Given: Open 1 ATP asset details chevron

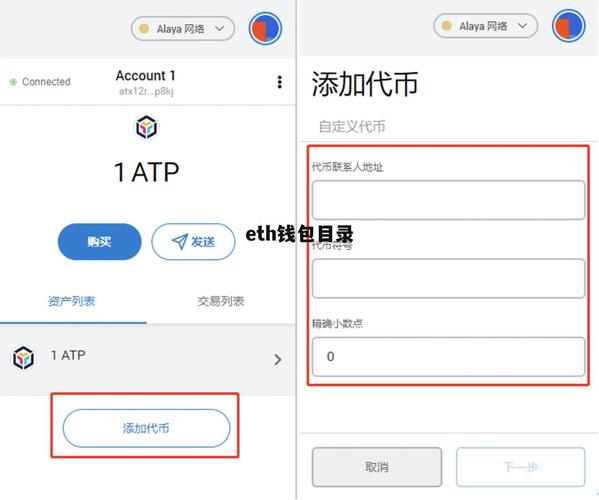Looking at the screenshot, I should coord(278,359).
